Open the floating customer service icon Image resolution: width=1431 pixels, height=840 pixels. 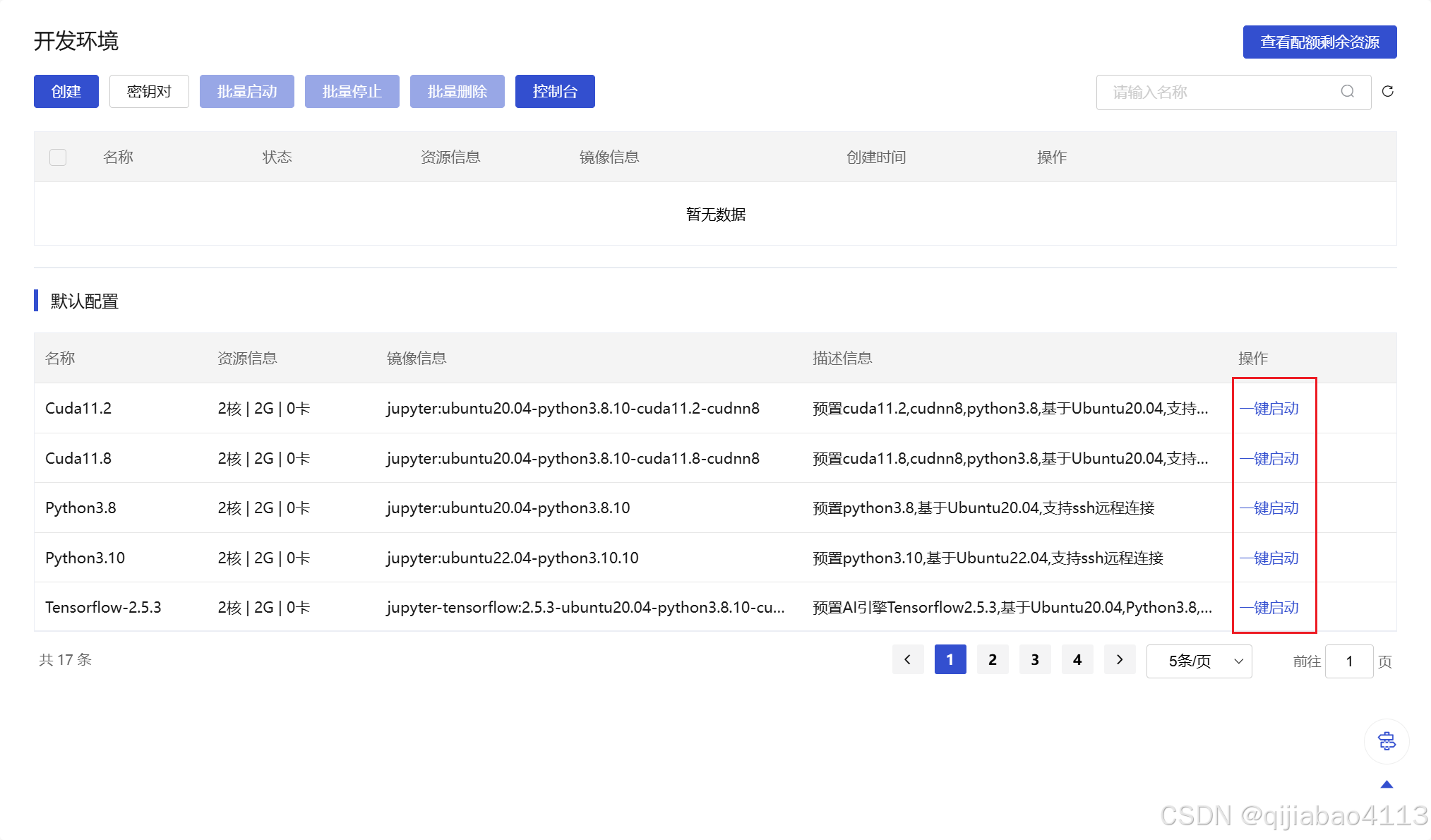click(x=1387, y=741)
